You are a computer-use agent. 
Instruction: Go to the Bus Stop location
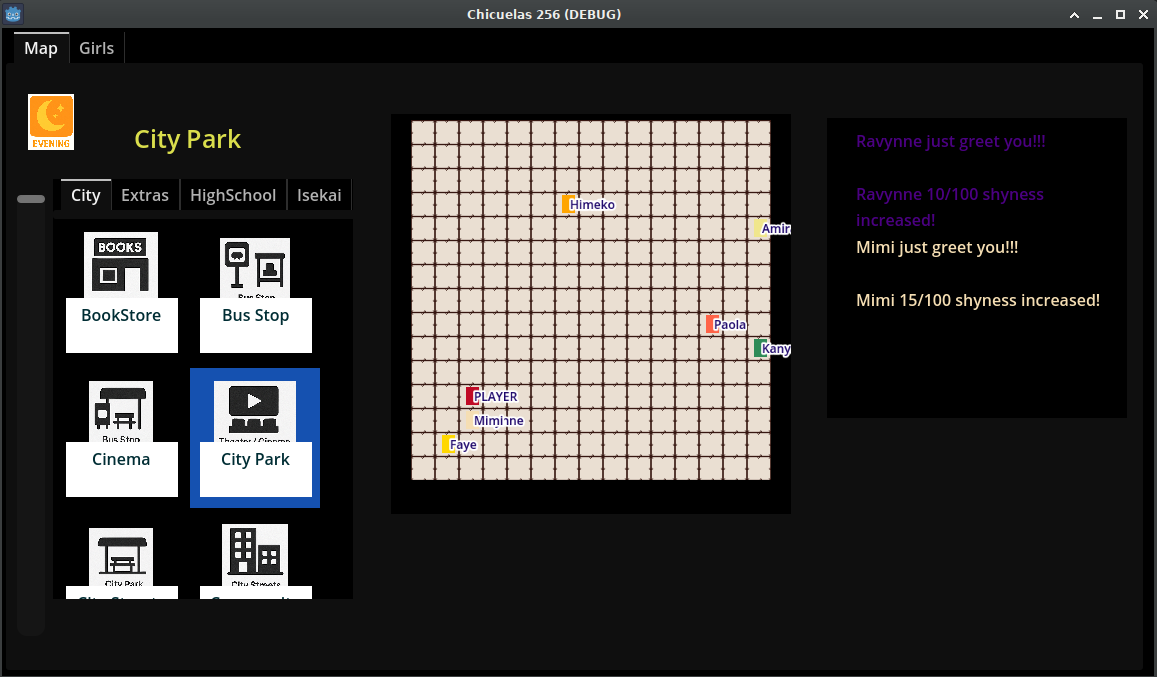tap(255, 295)
